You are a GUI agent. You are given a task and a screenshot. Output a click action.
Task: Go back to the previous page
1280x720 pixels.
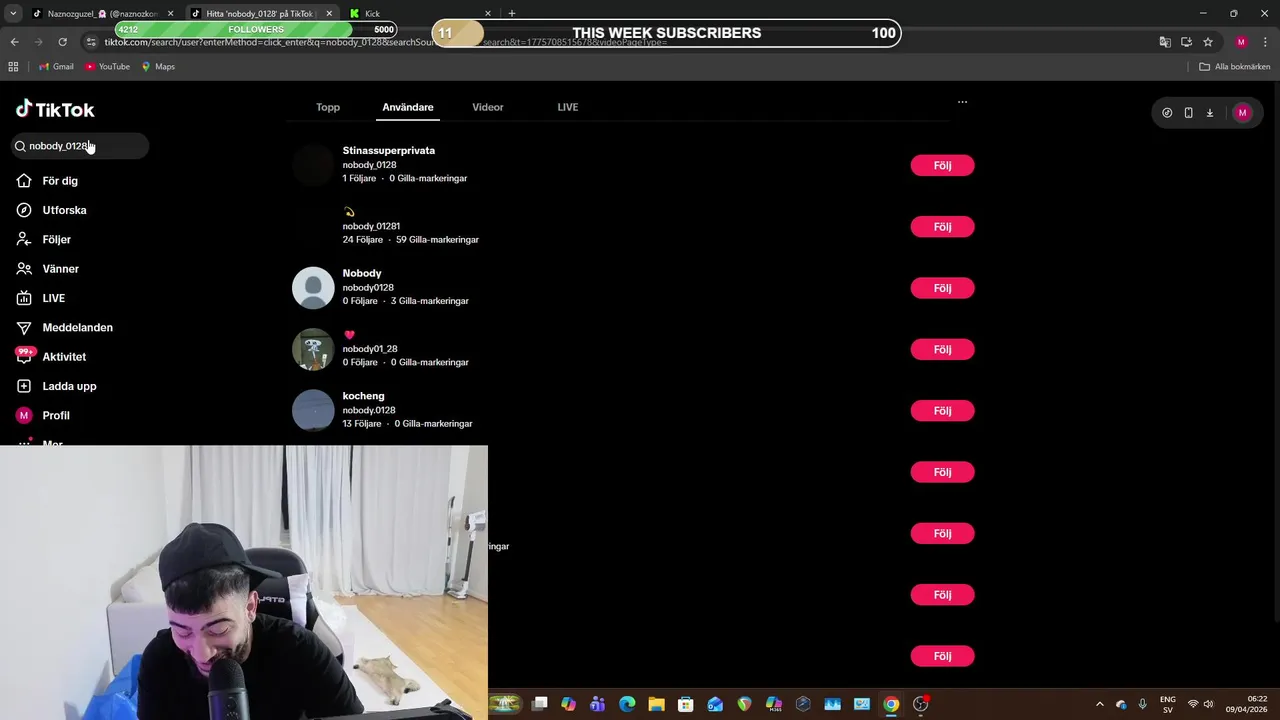(14, 42)
